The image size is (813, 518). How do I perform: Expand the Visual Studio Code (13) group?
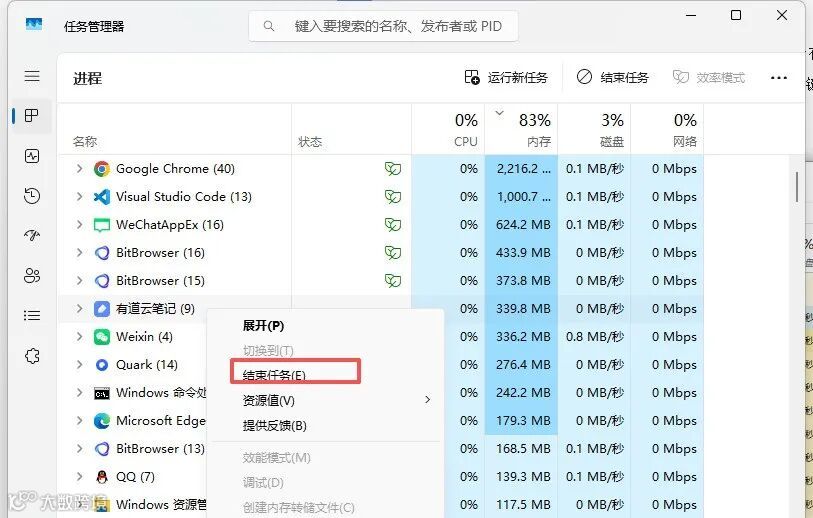click(79, 197)
